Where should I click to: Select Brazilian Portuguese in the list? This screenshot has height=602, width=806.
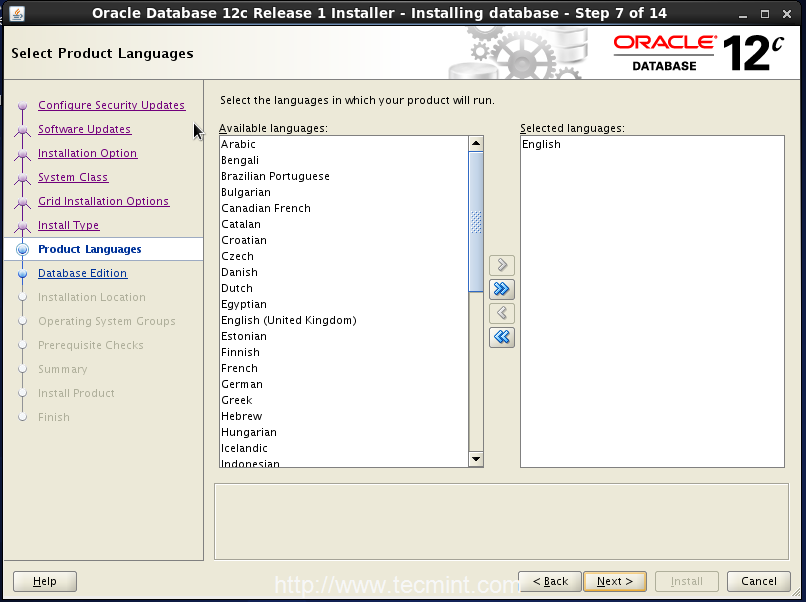point(344,176)
